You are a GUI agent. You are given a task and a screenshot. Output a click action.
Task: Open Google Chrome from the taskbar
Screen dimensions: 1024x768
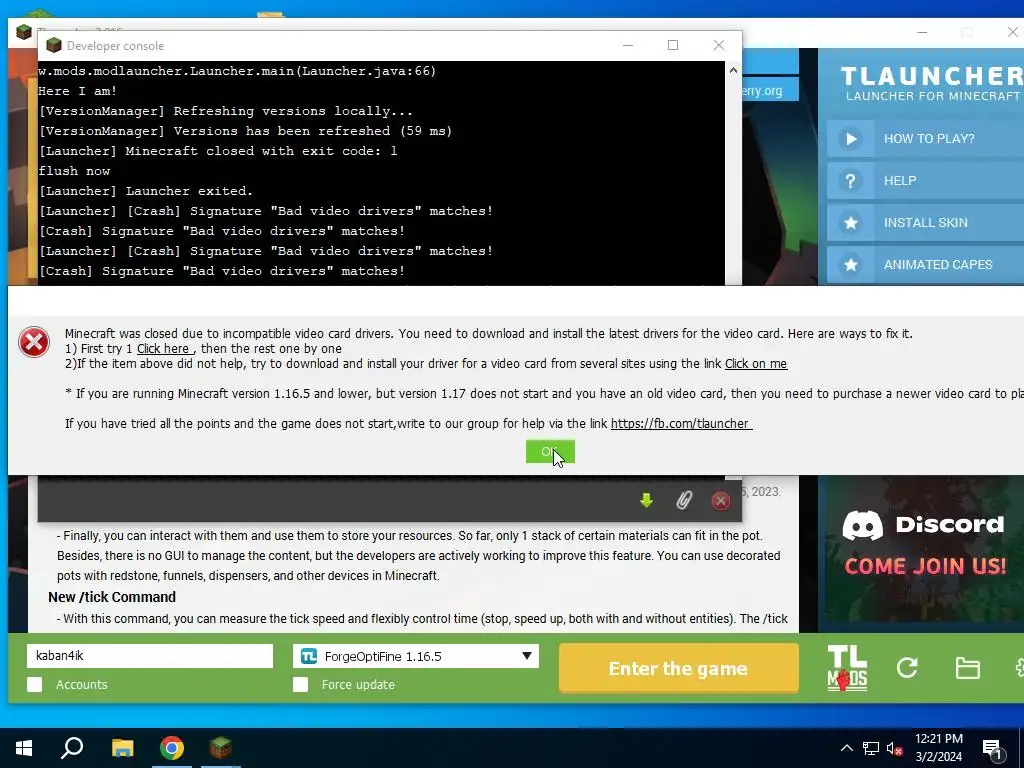172,748
